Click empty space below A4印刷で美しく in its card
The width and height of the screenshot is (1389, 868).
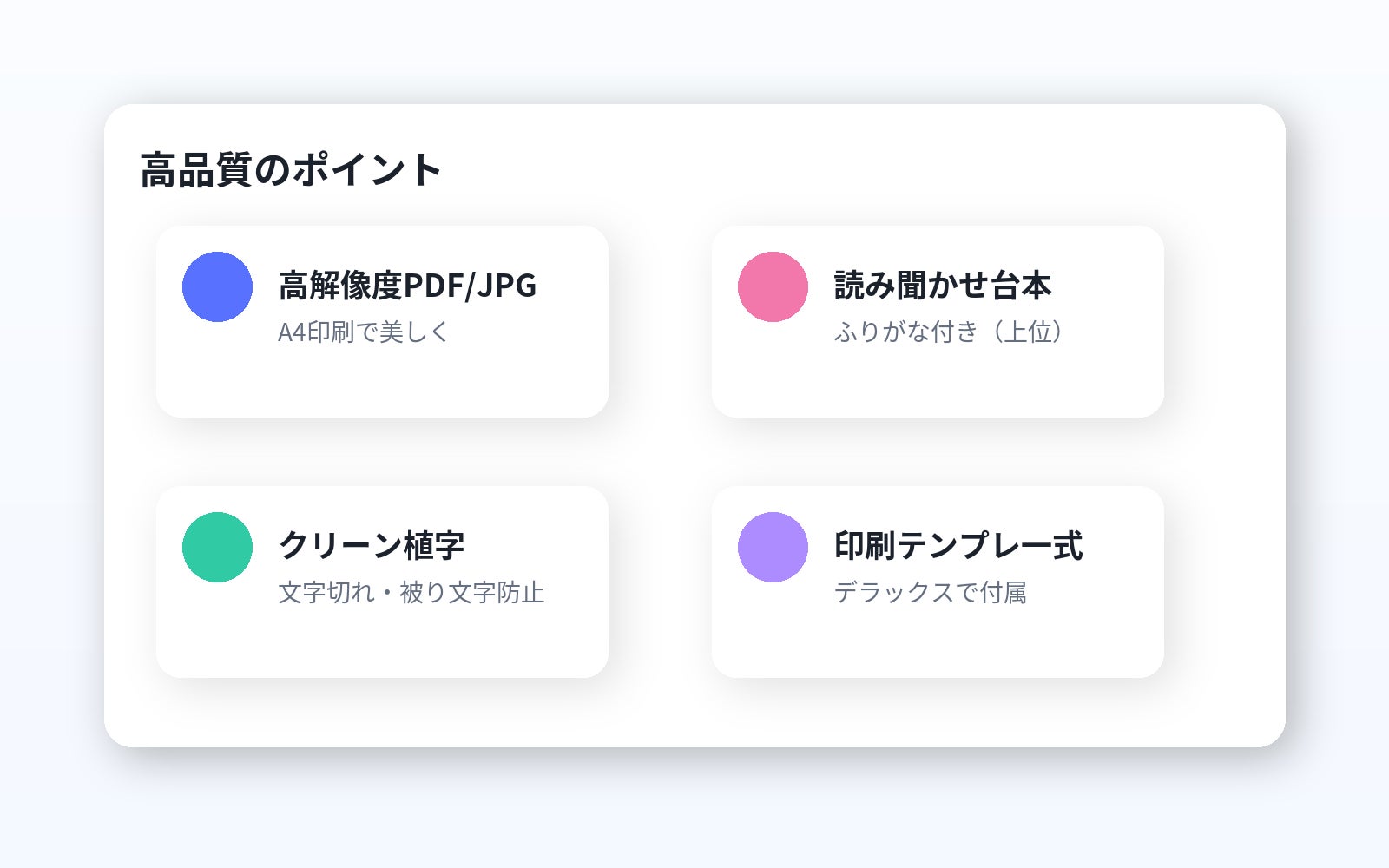click(382, 382)
